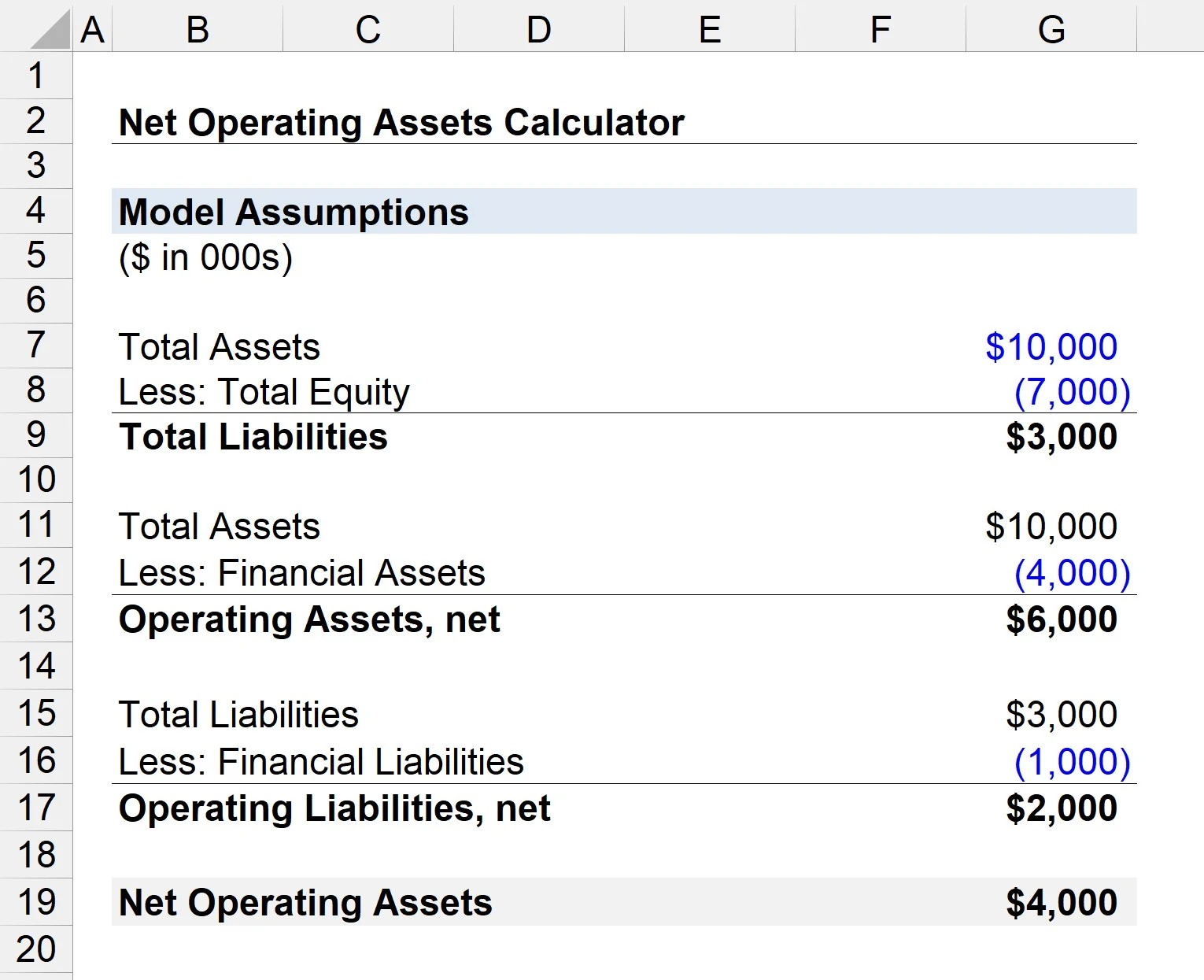Click column header G
Image resolution: width=1204 pixels, height=980 pixels.
(x=1051, y=30)
